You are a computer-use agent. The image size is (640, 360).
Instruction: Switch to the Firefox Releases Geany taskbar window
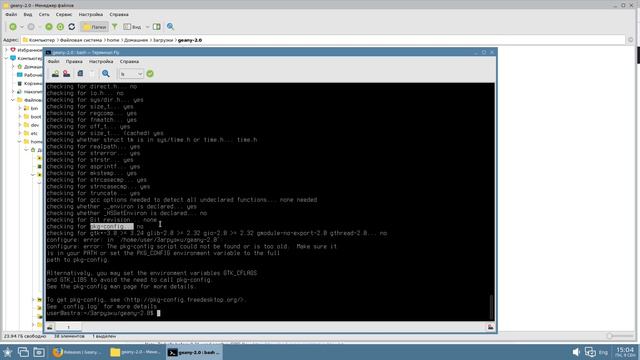click(78, 352)
